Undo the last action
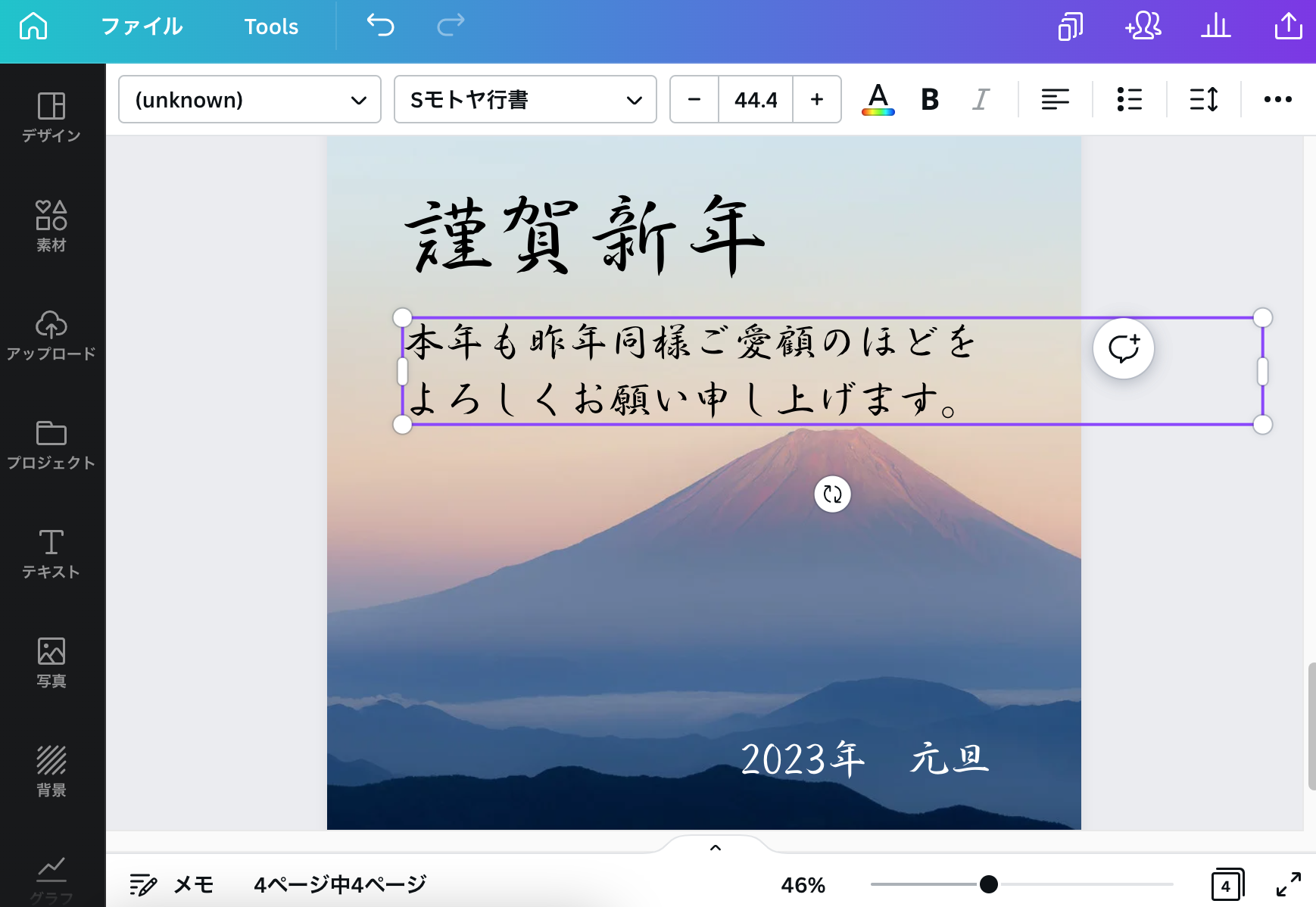Screen dimensions: 1316x907 [x=381, y=25]
